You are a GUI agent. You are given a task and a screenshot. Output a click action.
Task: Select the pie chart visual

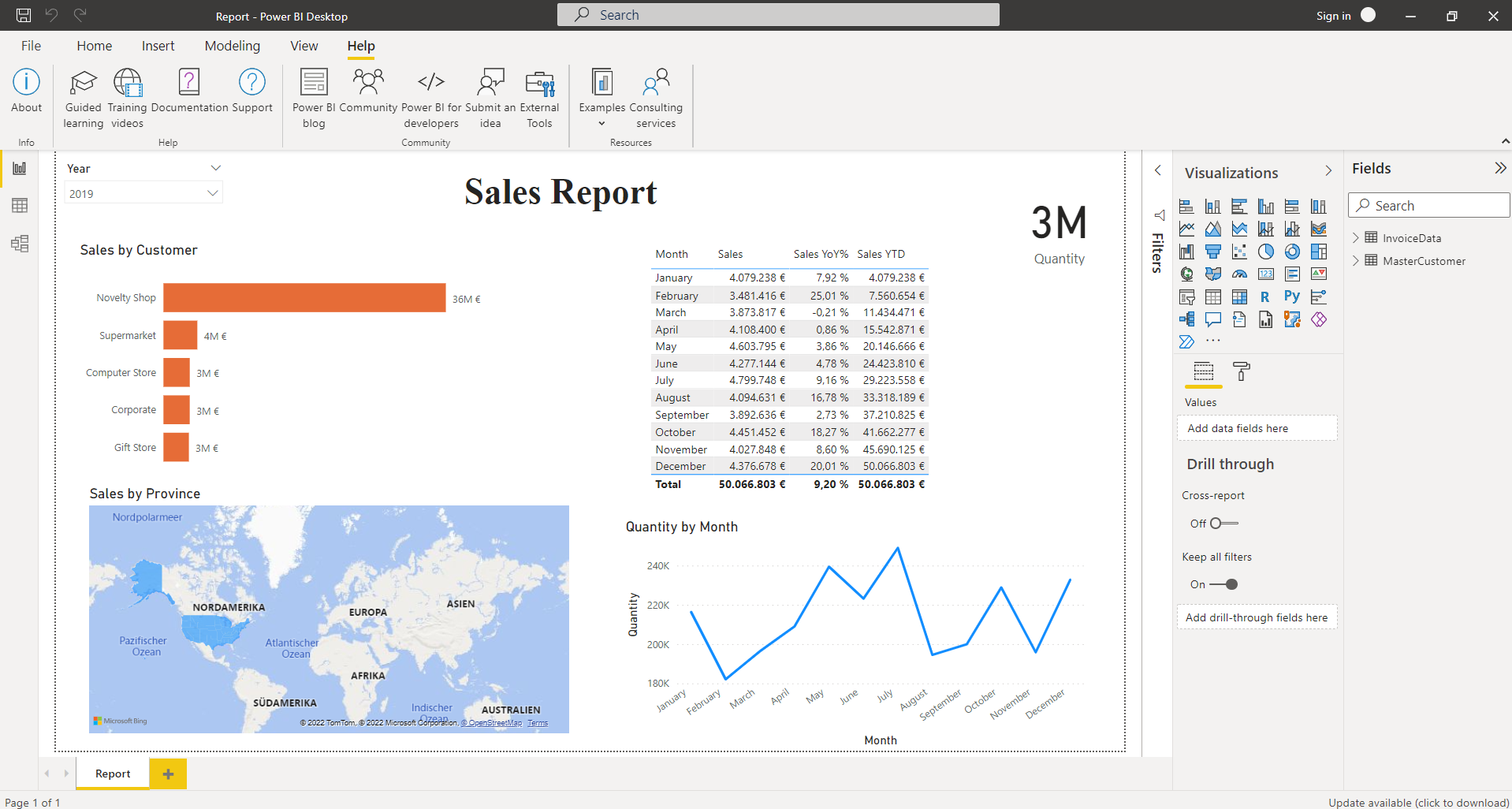[1266, 252]
